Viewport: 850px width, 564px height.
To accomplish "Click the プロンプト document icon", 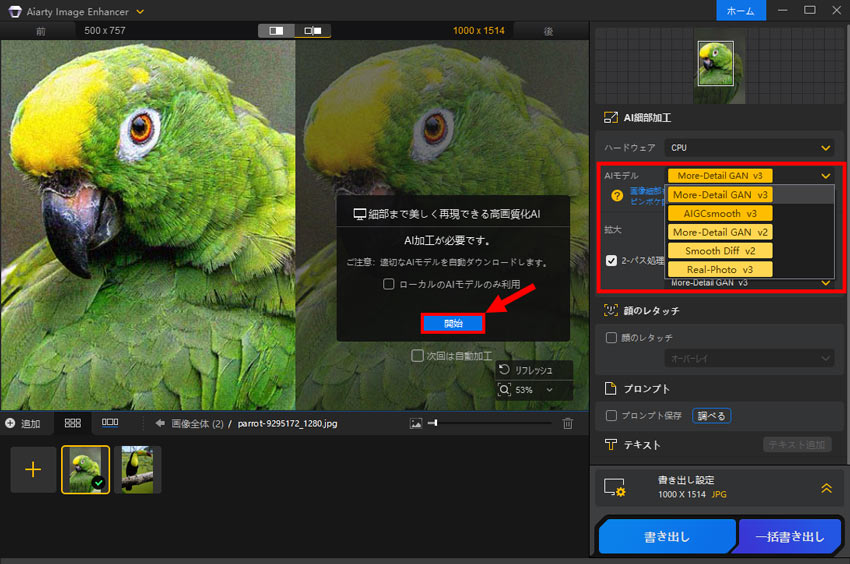I will (610, 388).
